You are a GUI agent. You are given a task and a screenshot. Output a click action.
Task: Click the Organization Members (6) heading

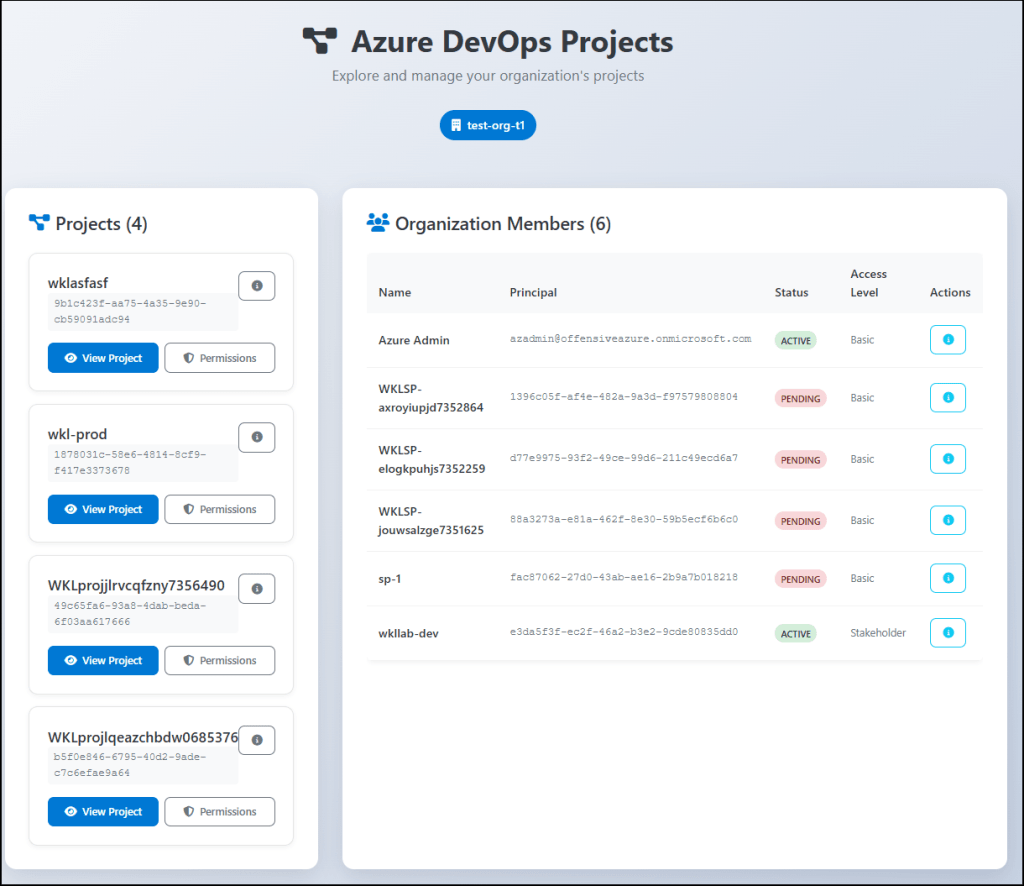coord(503,224)
